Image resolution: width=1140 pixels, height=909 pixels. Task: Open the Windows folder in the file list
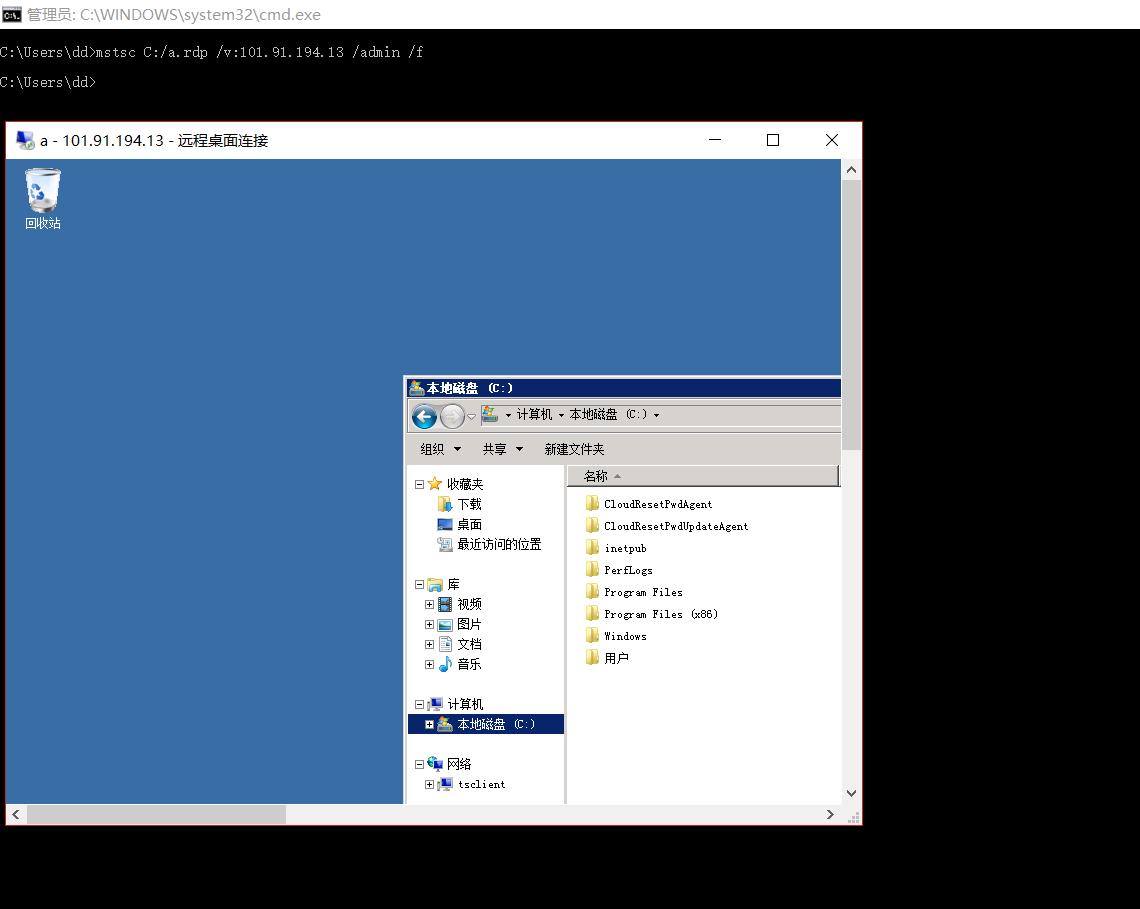[x=625, y=635]
